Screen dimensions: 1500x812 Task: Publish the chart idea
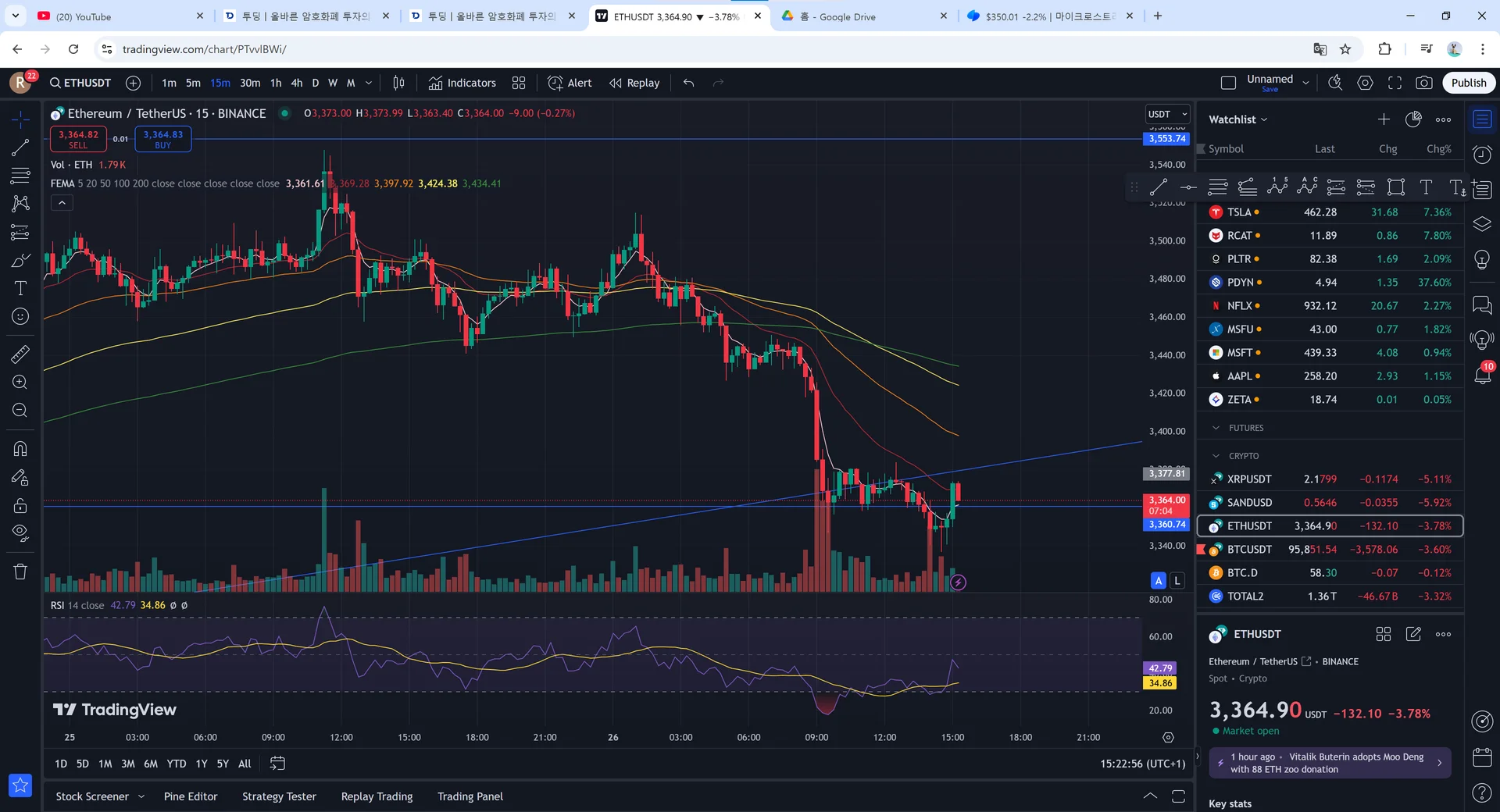(1469, 83)
